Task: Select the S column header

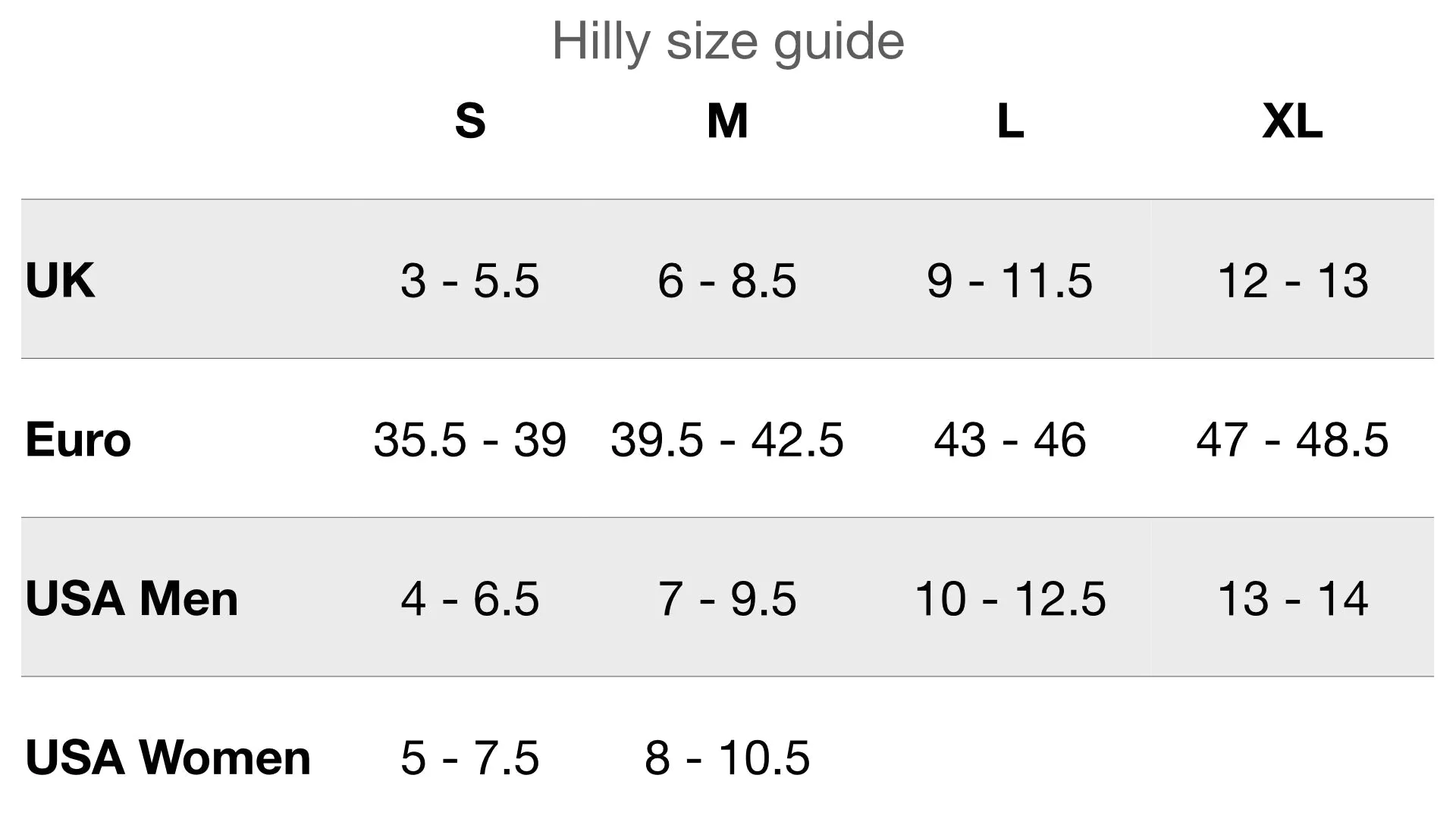Action: click(470, 121)
